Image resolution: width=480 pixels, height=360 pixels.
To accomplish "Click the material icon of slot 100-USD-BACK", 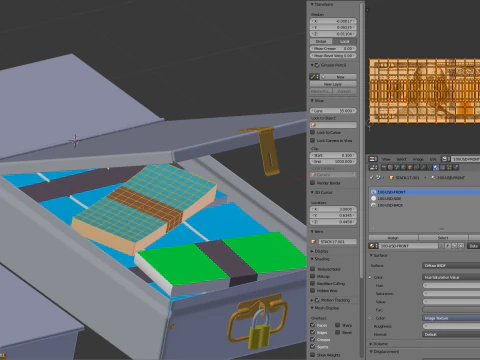I will click(373, 205).
